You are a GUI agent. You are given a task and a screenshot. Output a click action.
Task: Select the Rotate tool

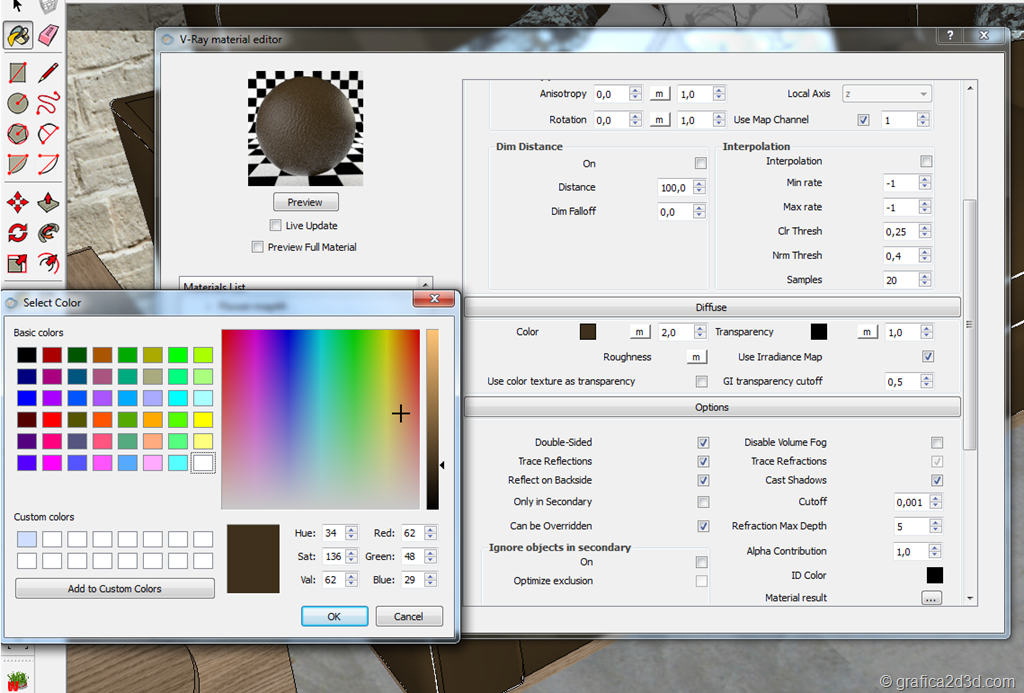[x=17, y=233]
